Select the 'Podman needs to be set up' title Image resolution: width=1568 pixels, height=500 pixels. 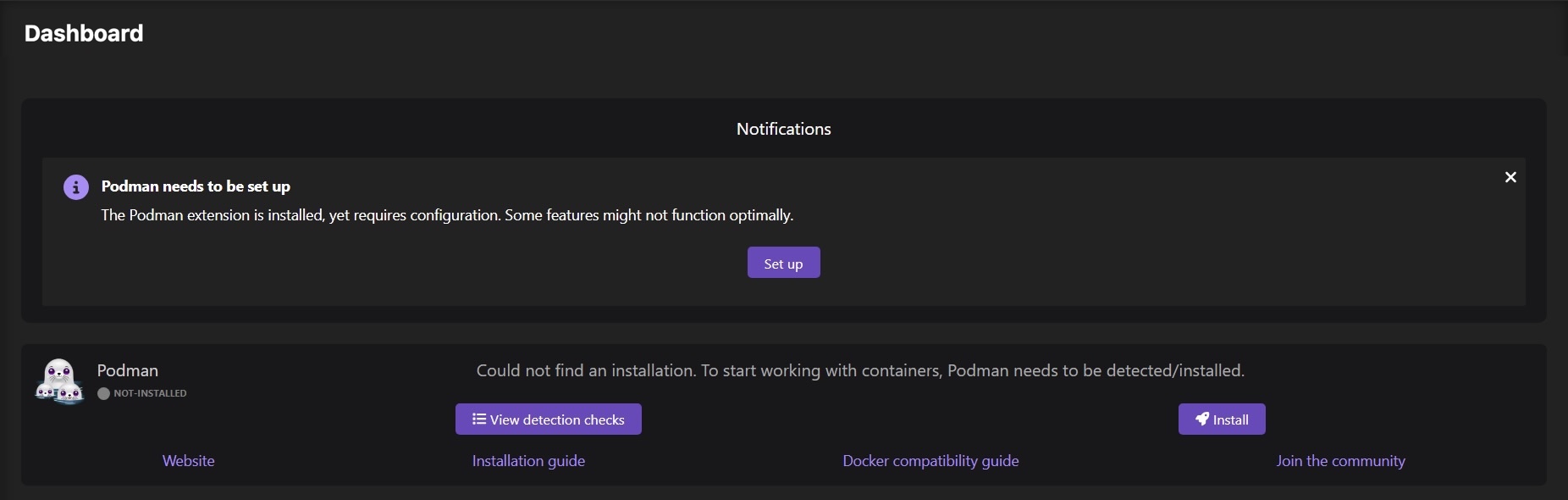click(x=196, y=186)
